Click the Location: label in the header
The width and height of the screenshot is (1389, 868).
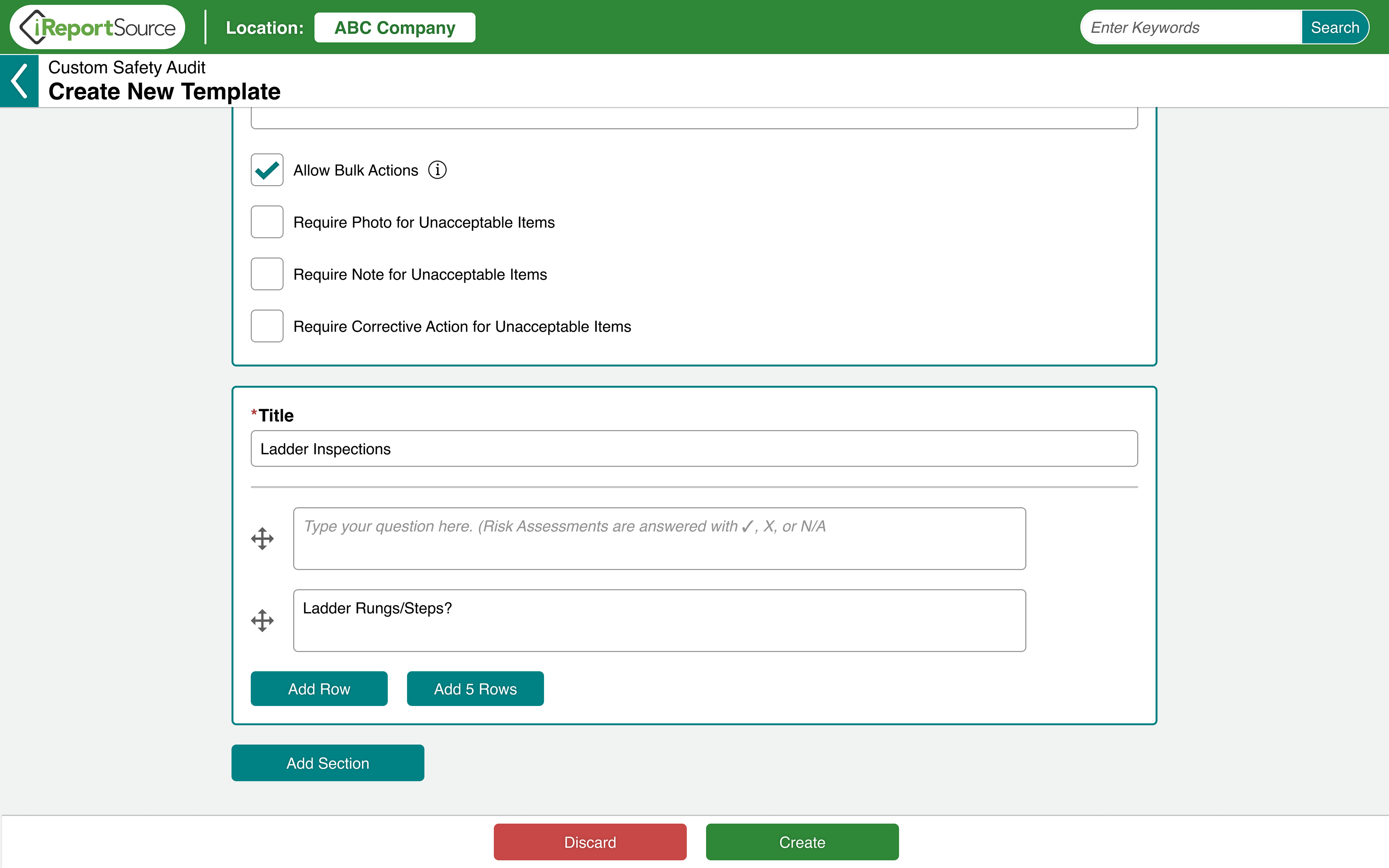click(265, 27)
